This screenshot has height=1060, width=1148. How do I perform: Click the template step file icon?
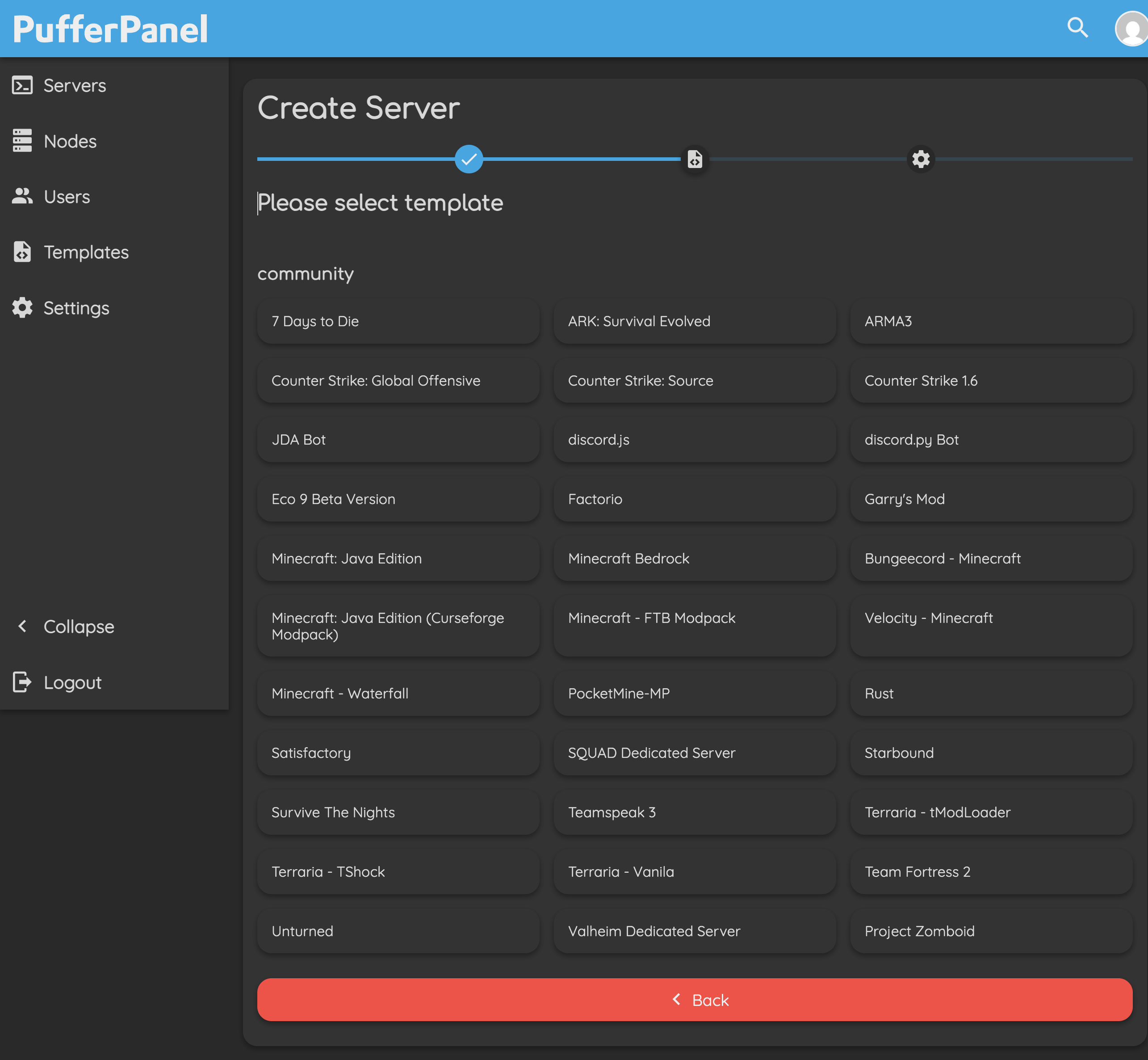[x=695, y=159]
